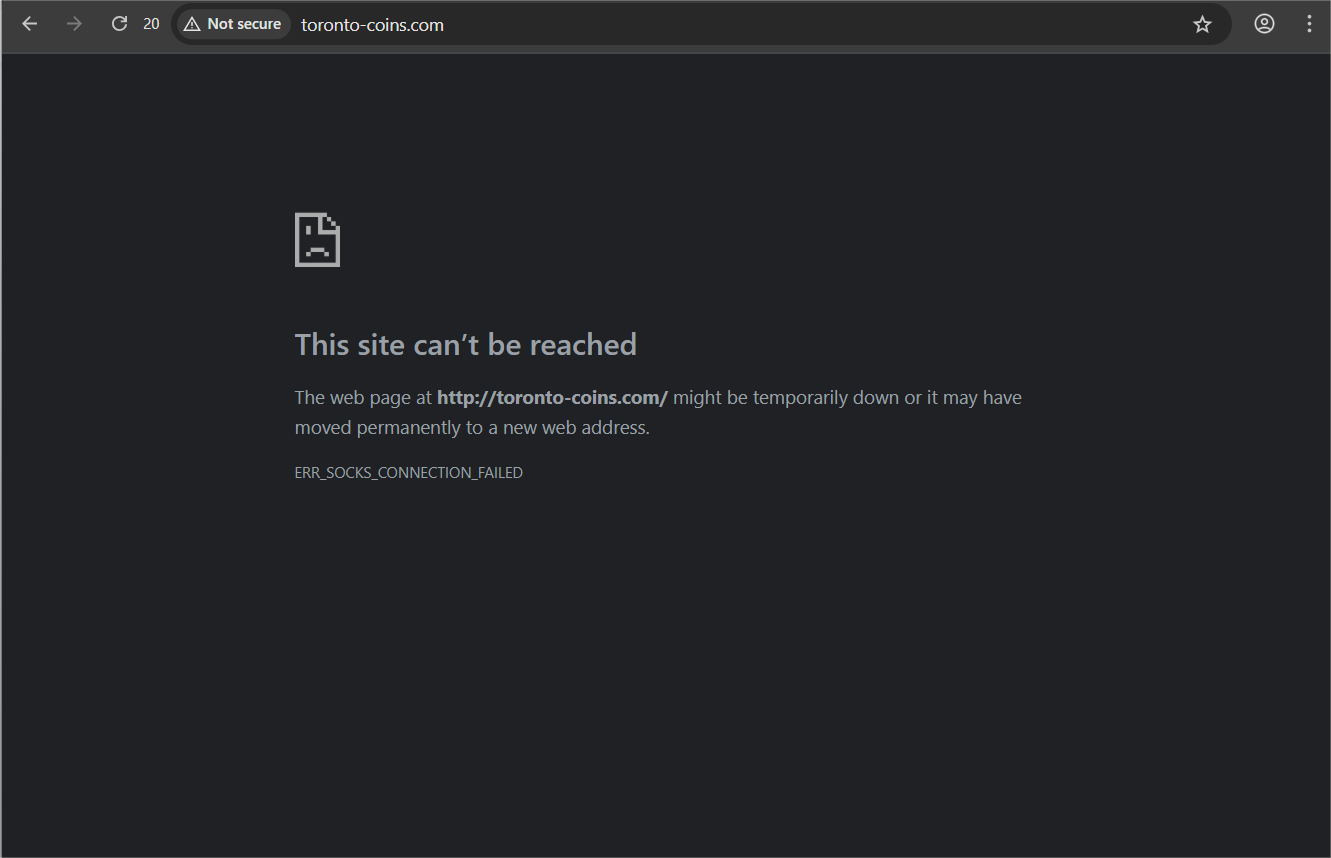
Task: Click the word "reached" in the heading
Action: click(582, 345)
